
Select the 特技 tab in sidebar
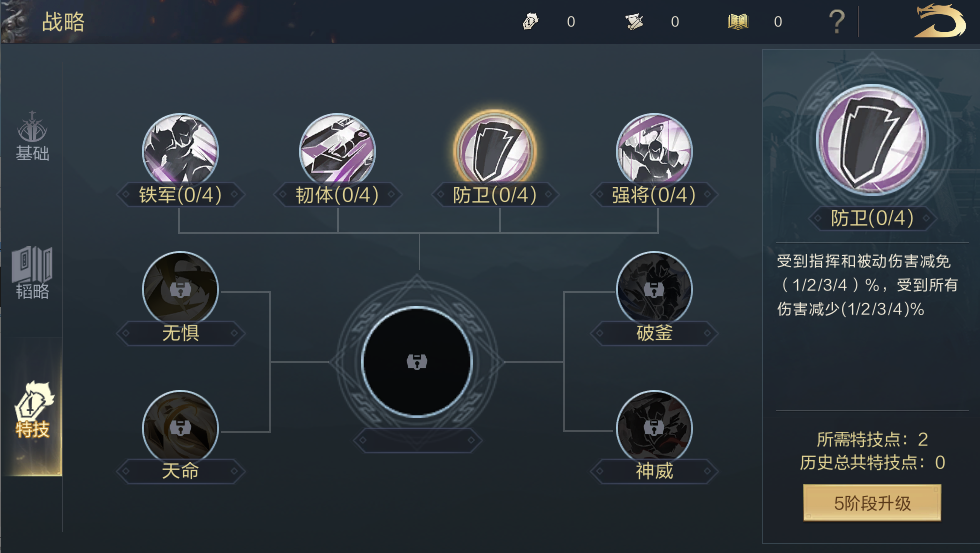click(x=32, y=409)
